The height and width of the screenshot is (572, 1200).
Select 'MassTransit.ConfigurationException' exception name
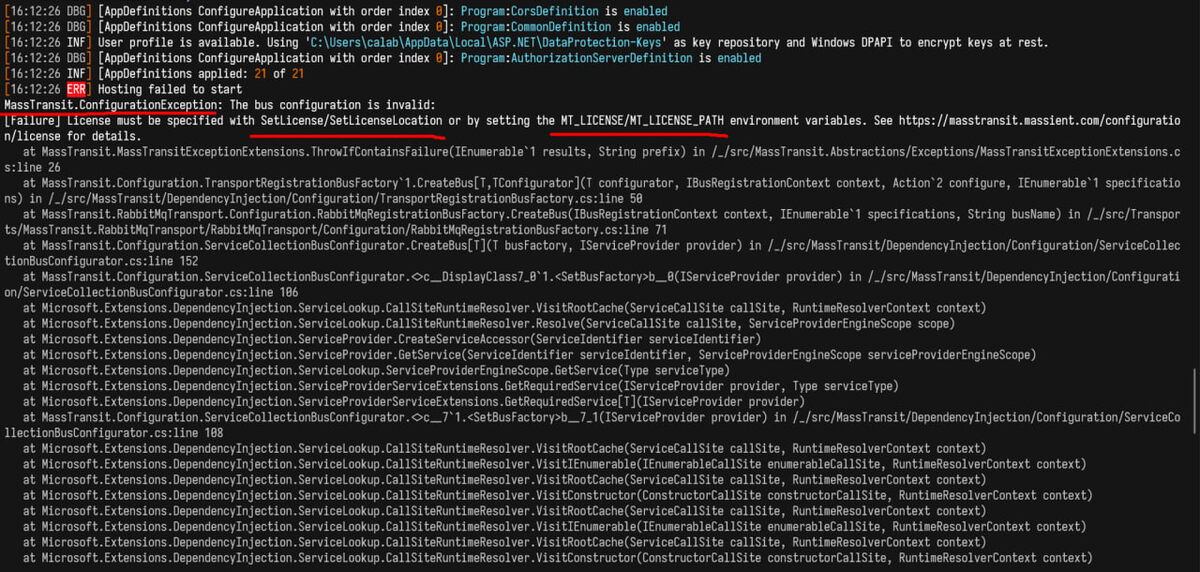click(111, 105)
